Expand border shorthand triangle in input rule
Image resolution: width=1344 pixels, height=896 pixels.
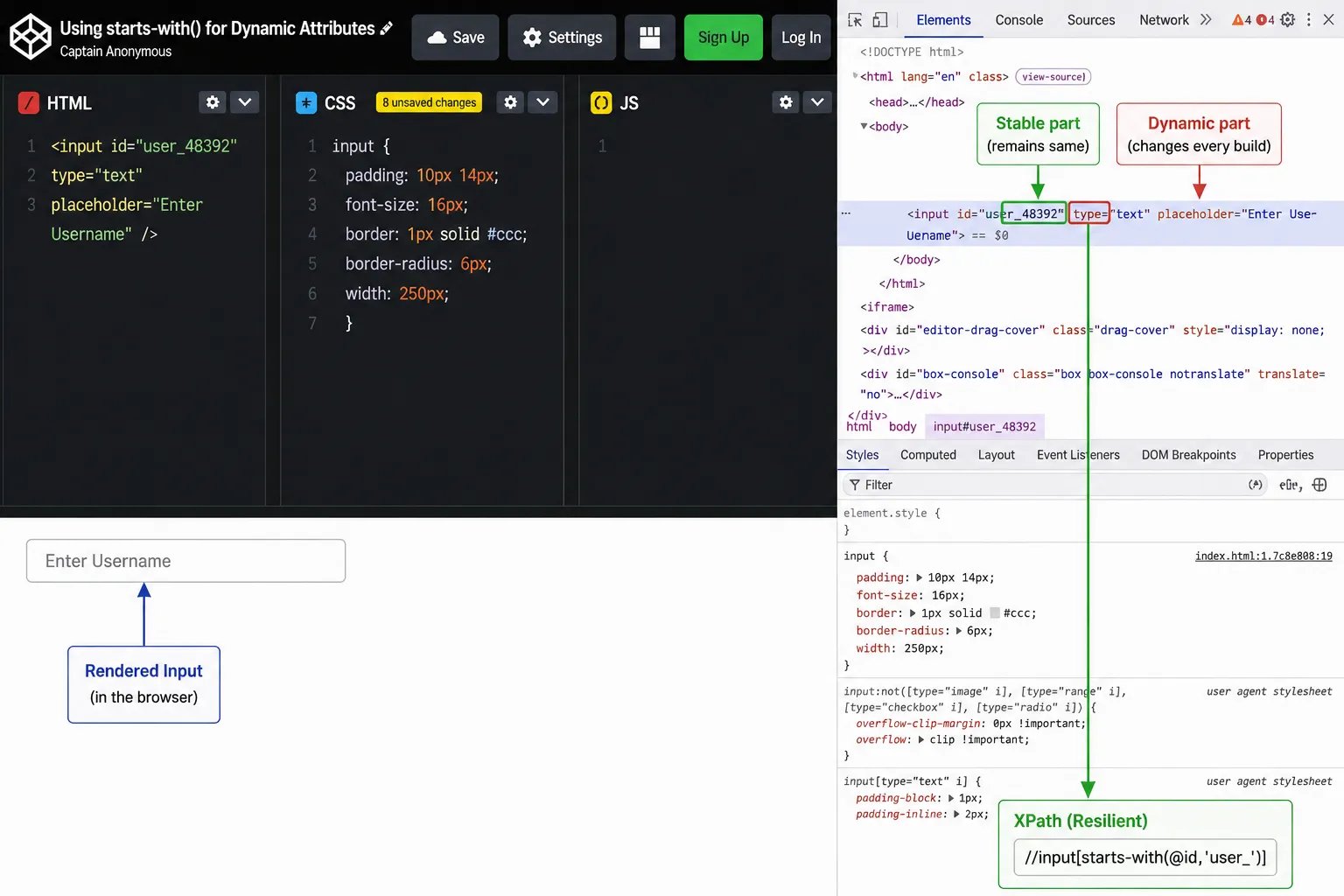coord(913,613)
